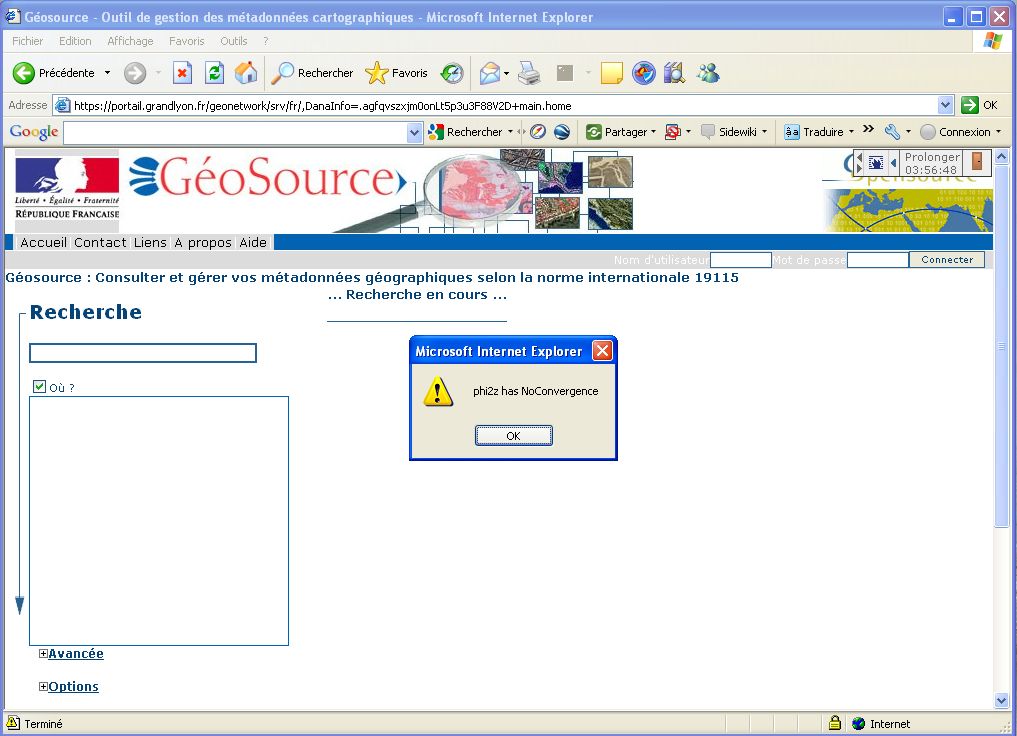This screenshot has width=1017, height=736.
Task: Click the URL address field
Action: [x=496, y=105]
